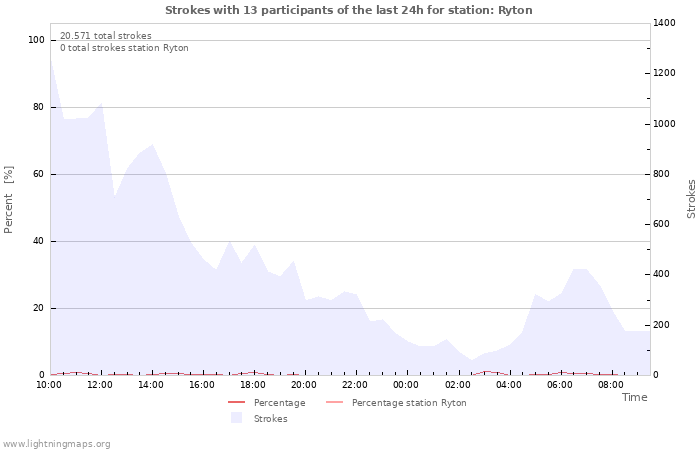Click the red Percentage legend line swatch
700x450 pixels.
click(236, 403)
